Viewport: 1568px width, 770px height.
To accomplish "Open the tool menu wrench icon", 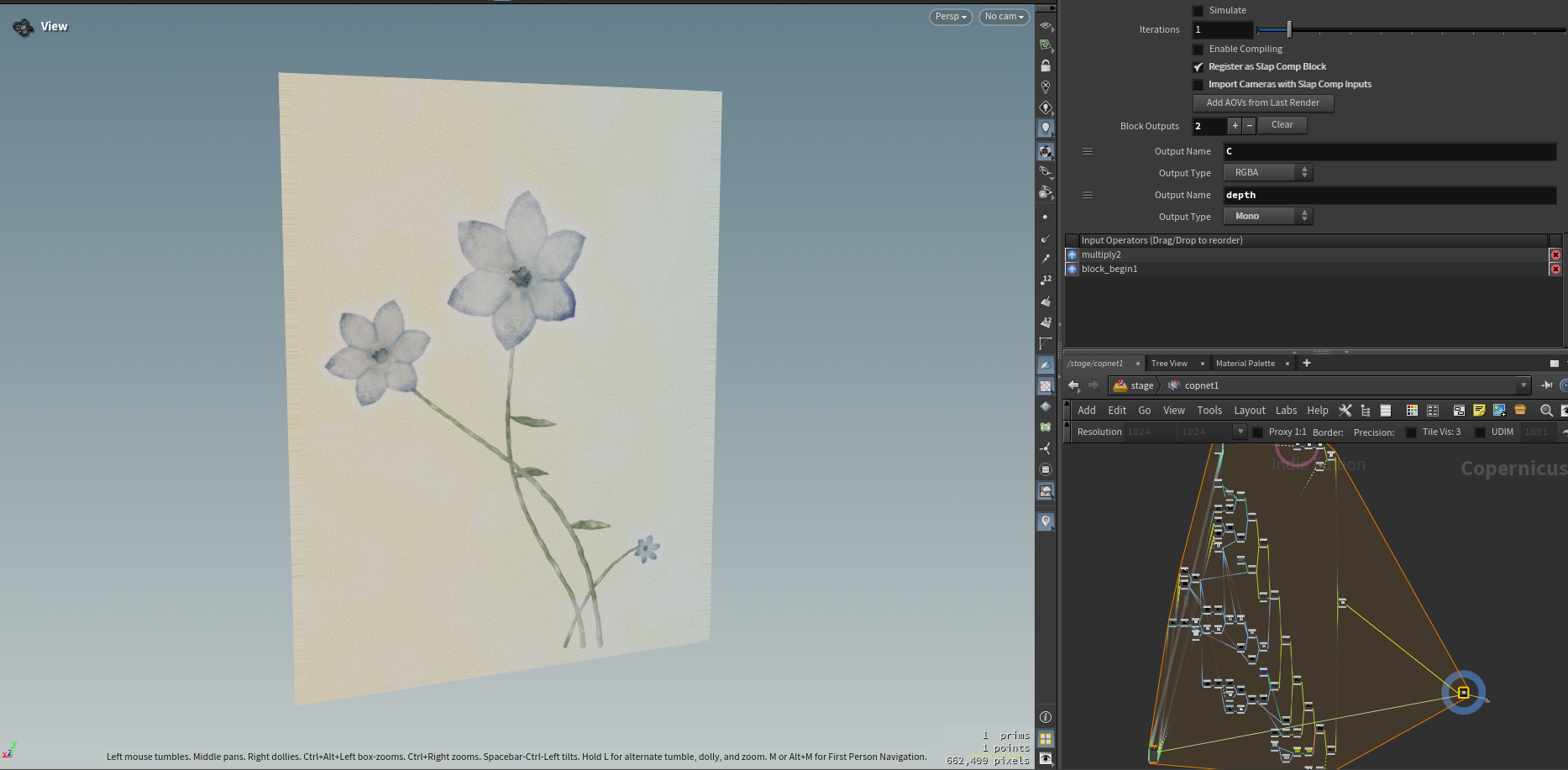I will click(x=1345, y=411).
